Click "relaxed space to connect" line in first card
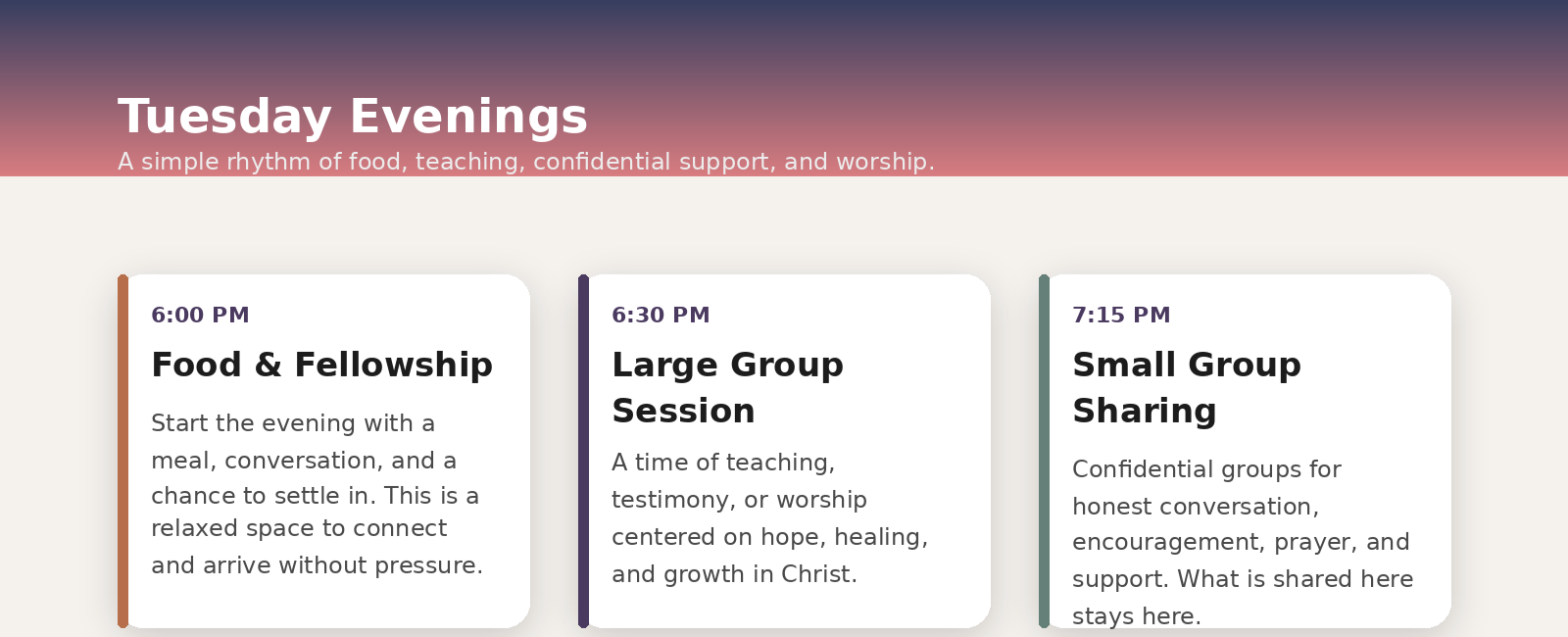Viewport: 1568px width, 637px height. [299, 528]
